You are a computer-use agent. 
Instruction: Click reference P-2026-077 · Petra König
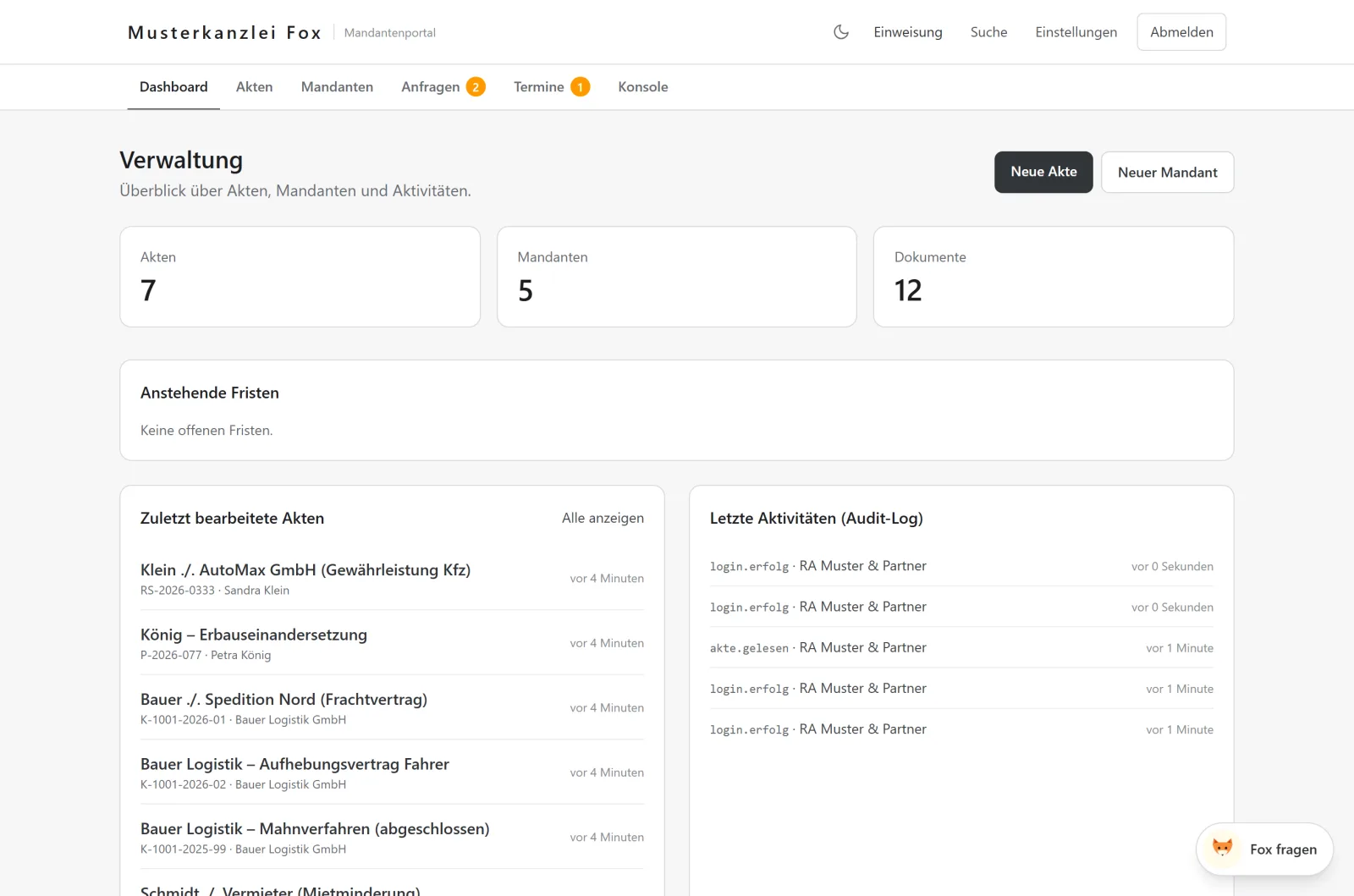[x=206, y=655]
